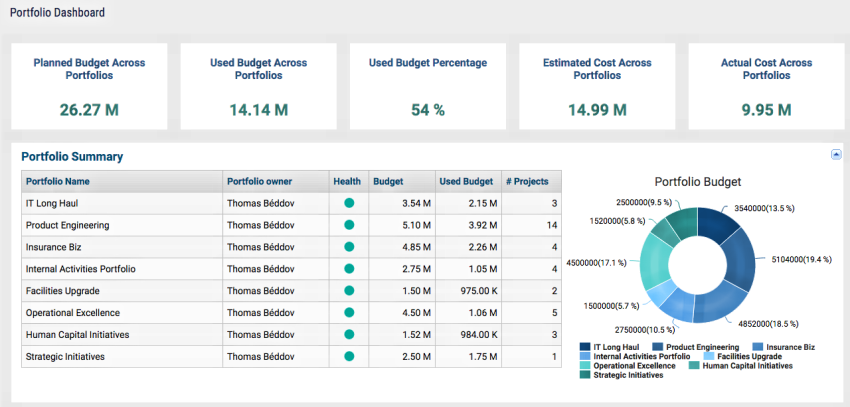Click the Facilities Upgrade health indicator
This screenshot has height=407, width=850.
349,291
